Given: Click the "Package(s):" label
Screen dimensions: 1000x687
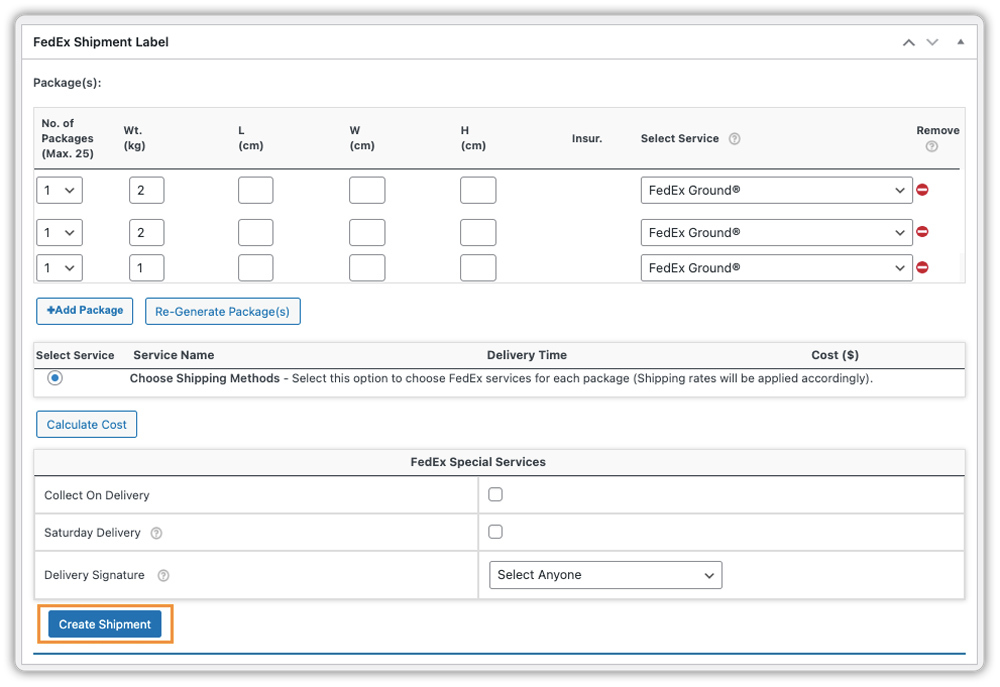Looking at the screenshot, I should click(67, 83).
